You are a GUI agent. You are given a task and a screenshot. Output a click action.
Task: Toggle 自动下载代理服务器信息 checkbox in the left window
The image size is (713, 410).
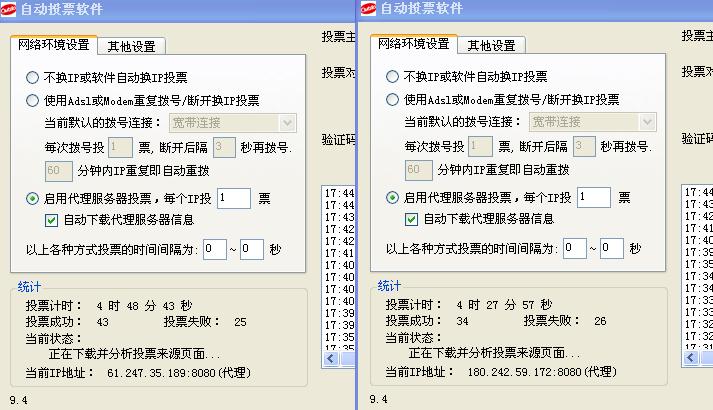click(x=52, y=219)
